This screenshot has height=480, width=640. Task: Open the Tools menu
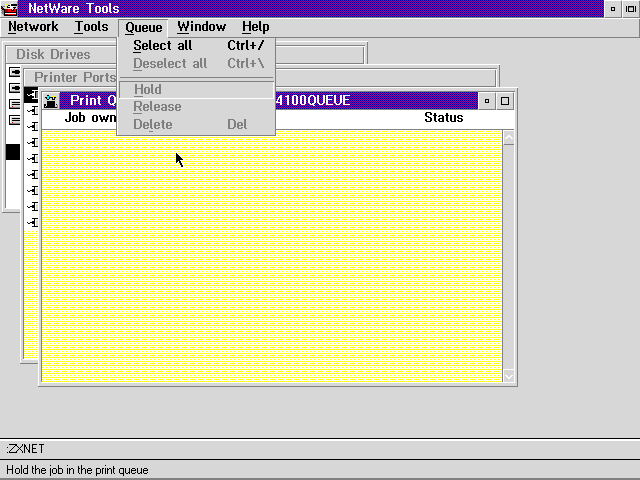point(91,27)
